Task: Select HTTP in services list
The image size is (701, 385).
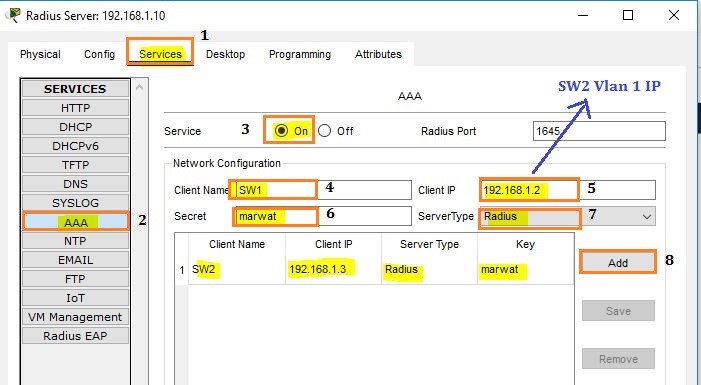Action: (x=75, y=108)
